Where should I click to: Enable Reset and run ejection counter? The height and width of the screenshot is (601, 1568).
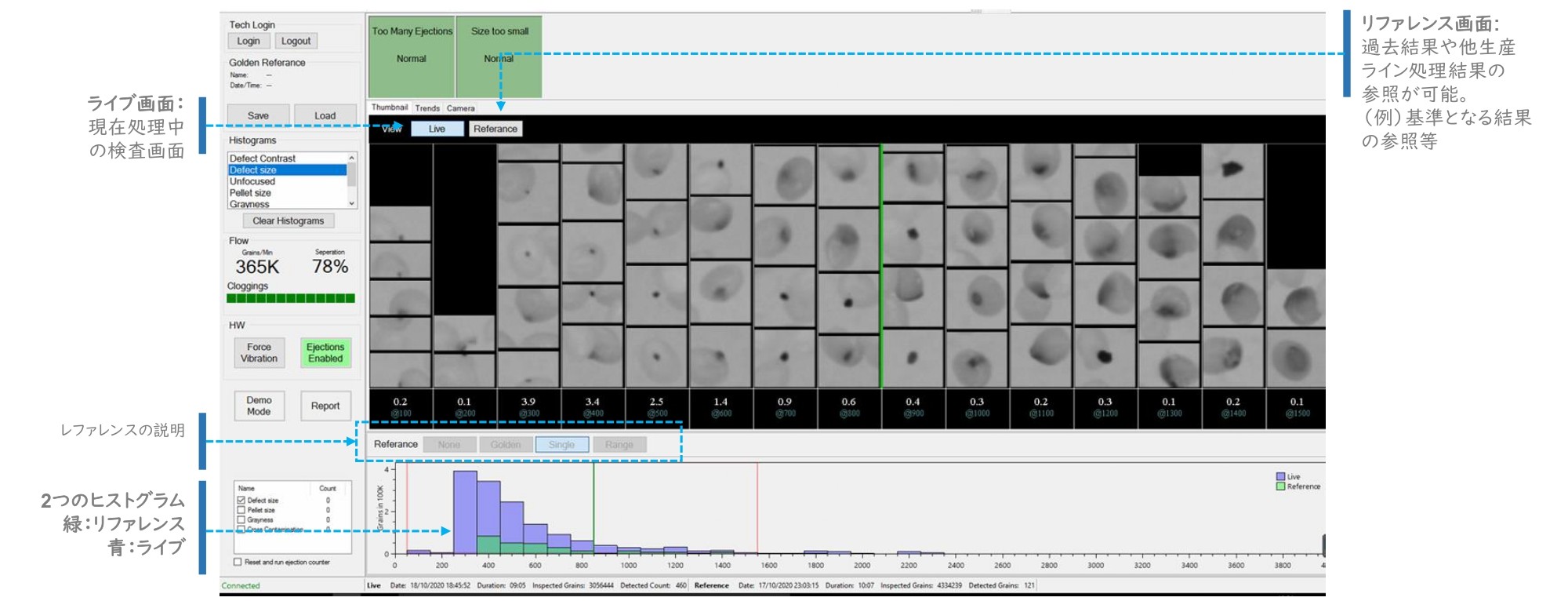(238, 562)
